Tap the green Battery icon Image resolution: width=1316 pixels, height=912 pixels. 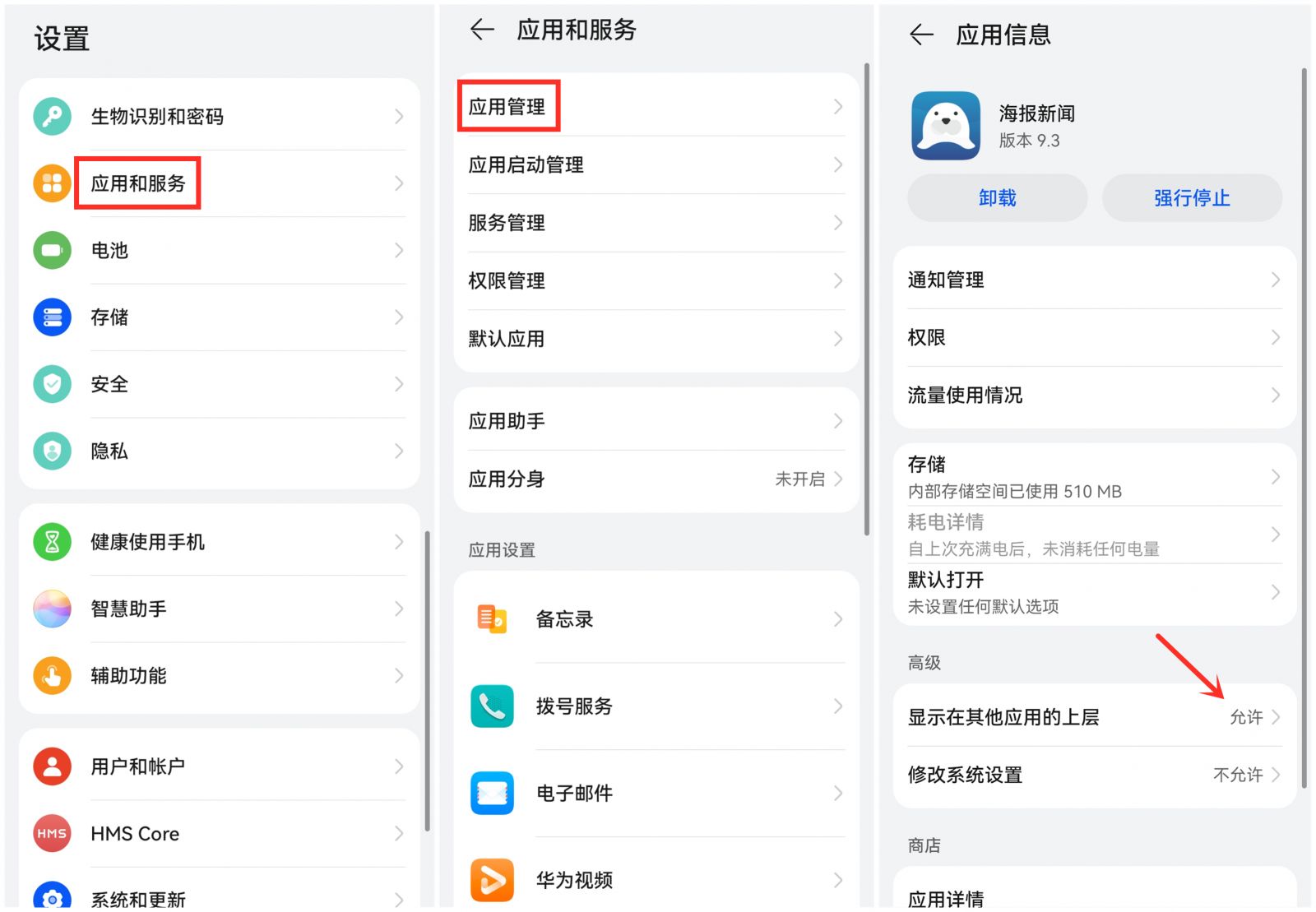coord(52,250)
